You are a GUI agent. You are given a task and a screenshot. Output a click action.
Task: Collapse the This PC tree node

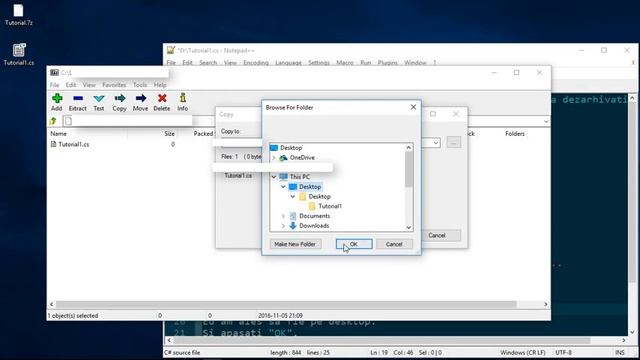274,177
